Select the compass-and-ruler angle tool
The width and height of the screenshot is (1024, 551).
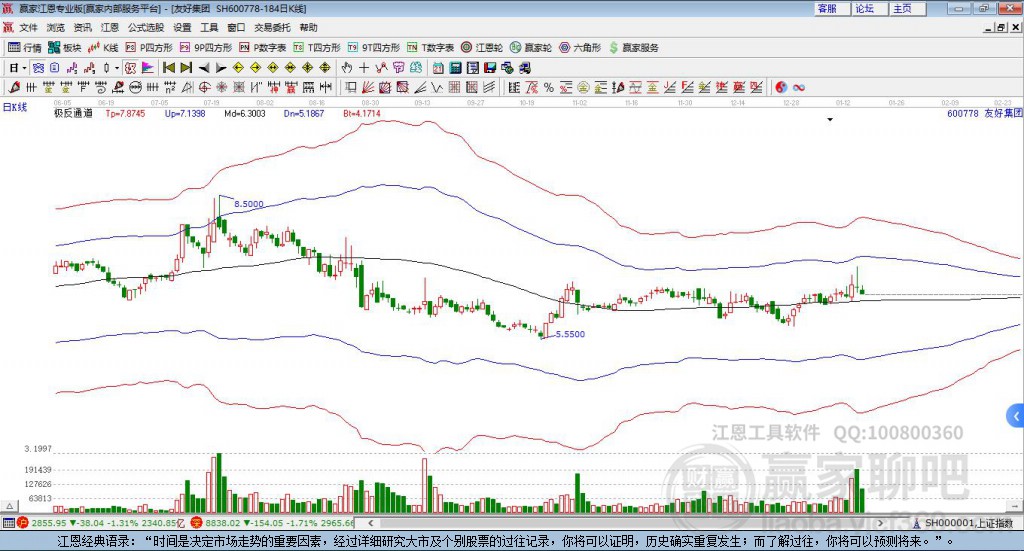click(x=187, y=87)
